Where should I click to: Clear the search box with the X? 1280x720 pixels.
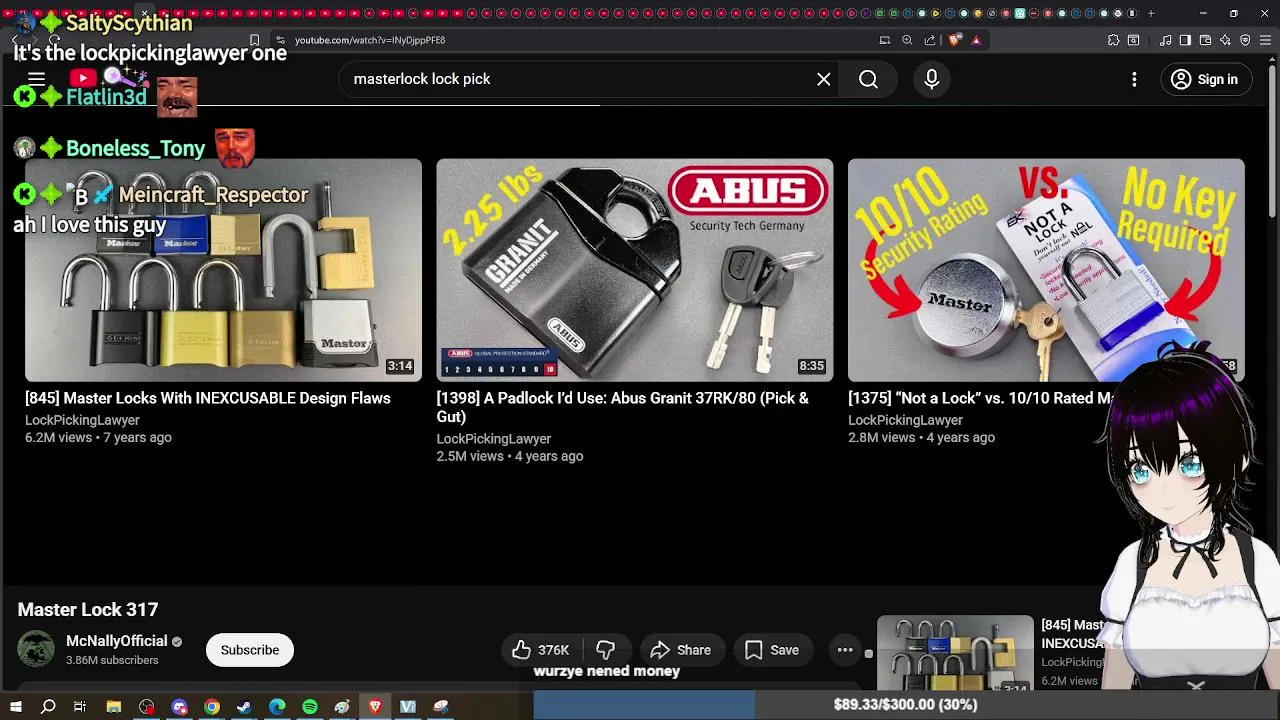[x=823, y=79]
